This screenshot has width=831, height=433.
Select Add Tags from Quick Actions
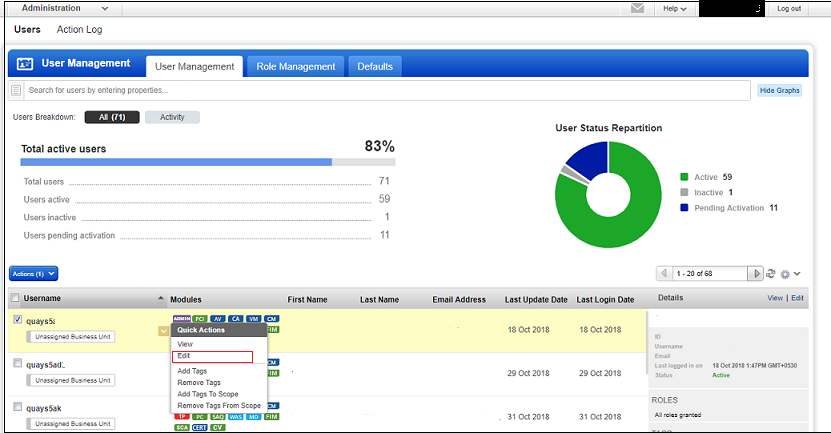point(192,371)
